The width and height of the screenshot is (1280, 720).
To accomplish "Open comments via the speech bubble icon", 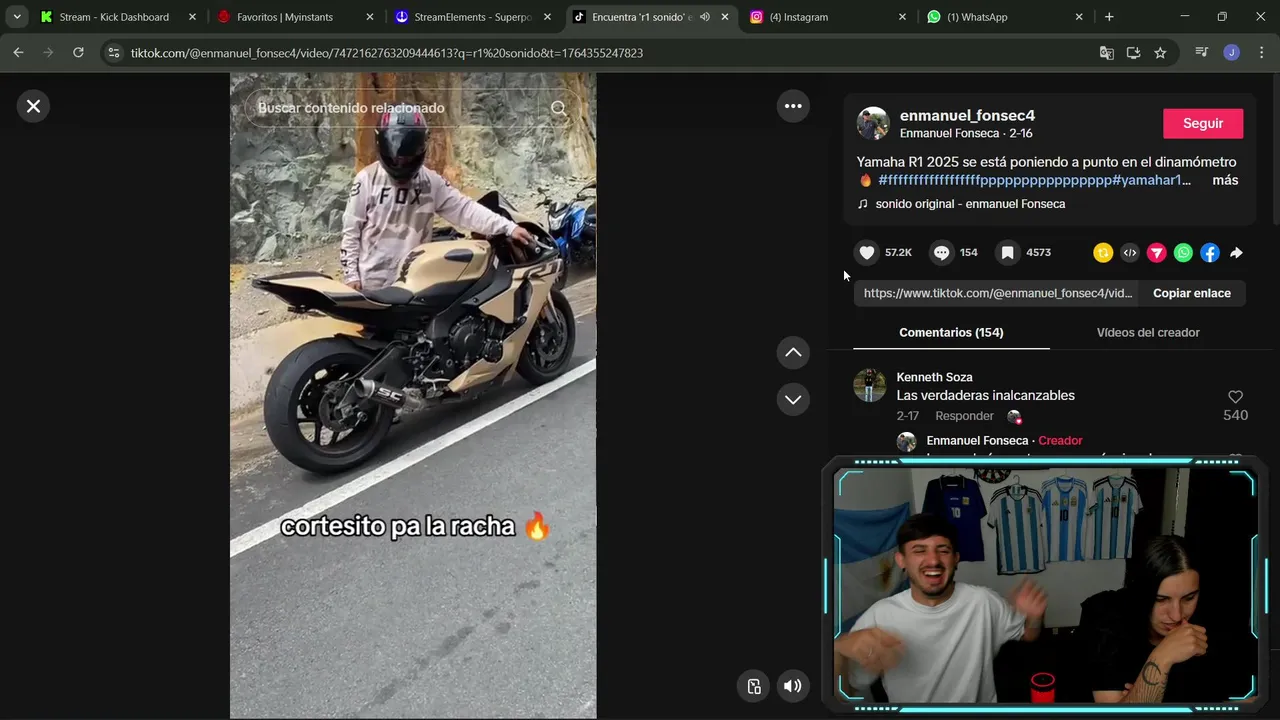I will pos(941,253).
